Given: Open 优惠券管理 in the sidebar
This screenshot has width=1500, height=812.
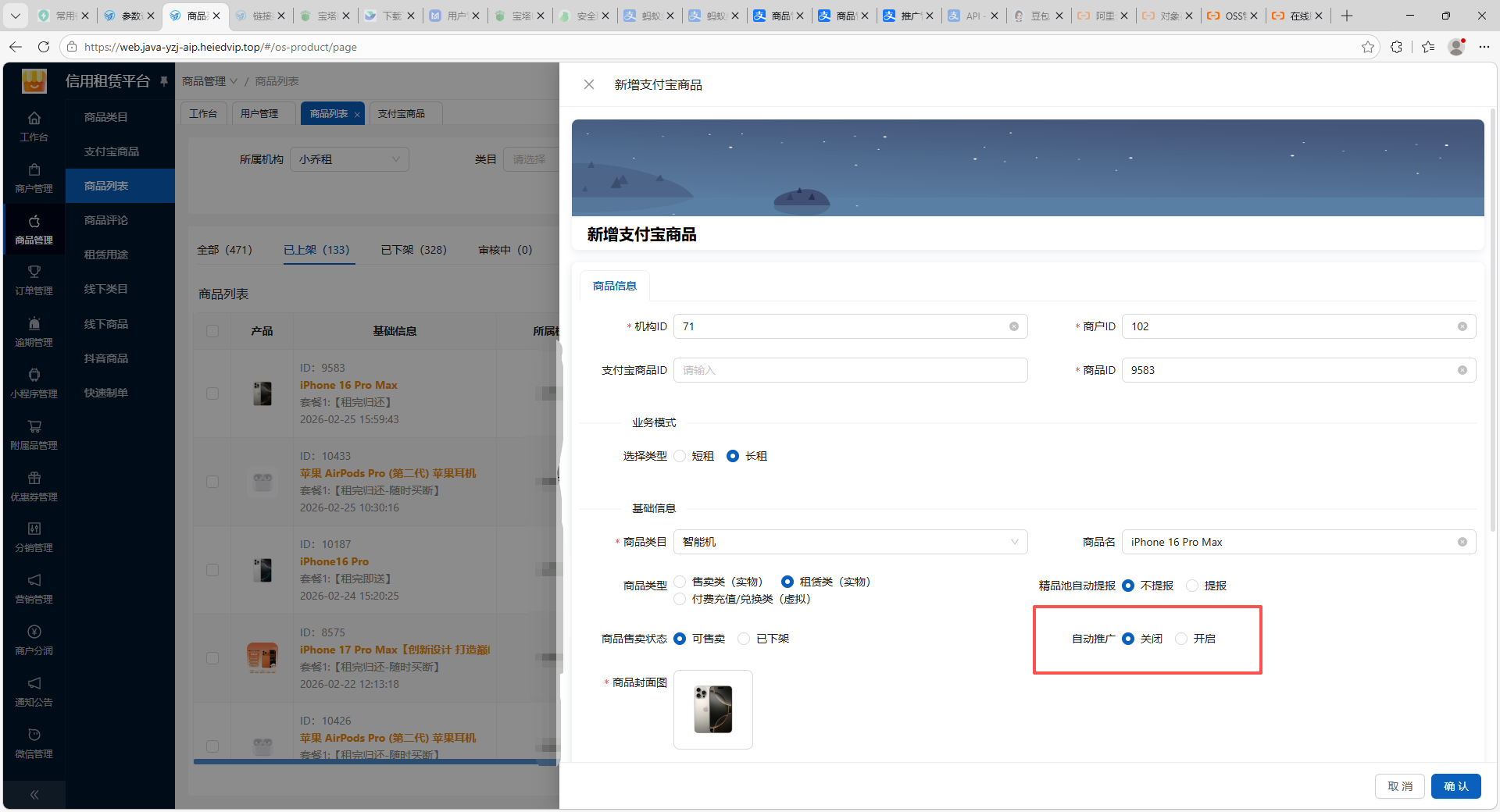Looking at the screenshot, I should click(x=34, y=486).
